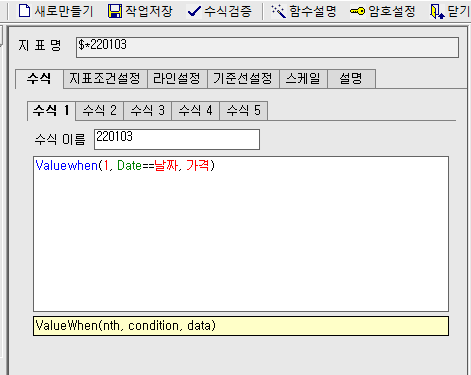Click the ValueWhen(nth, condition, data) hint bar

click(x=241, y=326)
